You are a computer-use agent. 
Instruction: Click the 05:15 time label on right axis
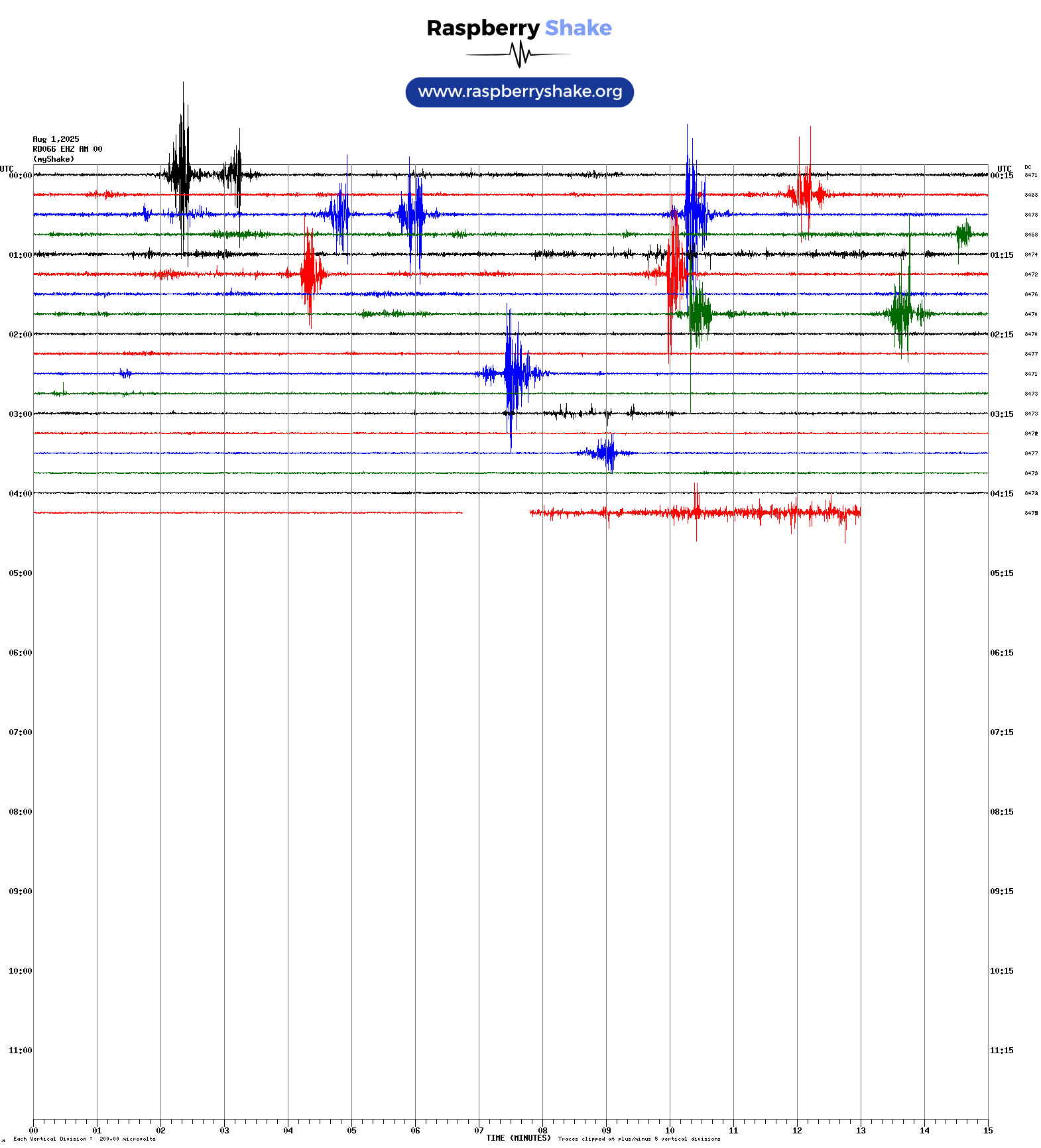click(x=1001, y=573)
